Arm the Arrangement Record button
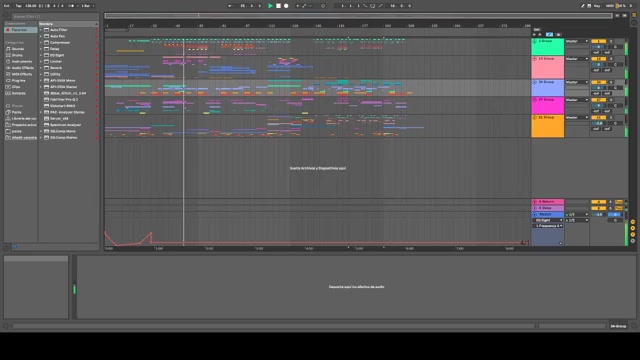Image resolution: width=640 pixels, height=360 pixels. pyautogui.click(x=286, y=6)
